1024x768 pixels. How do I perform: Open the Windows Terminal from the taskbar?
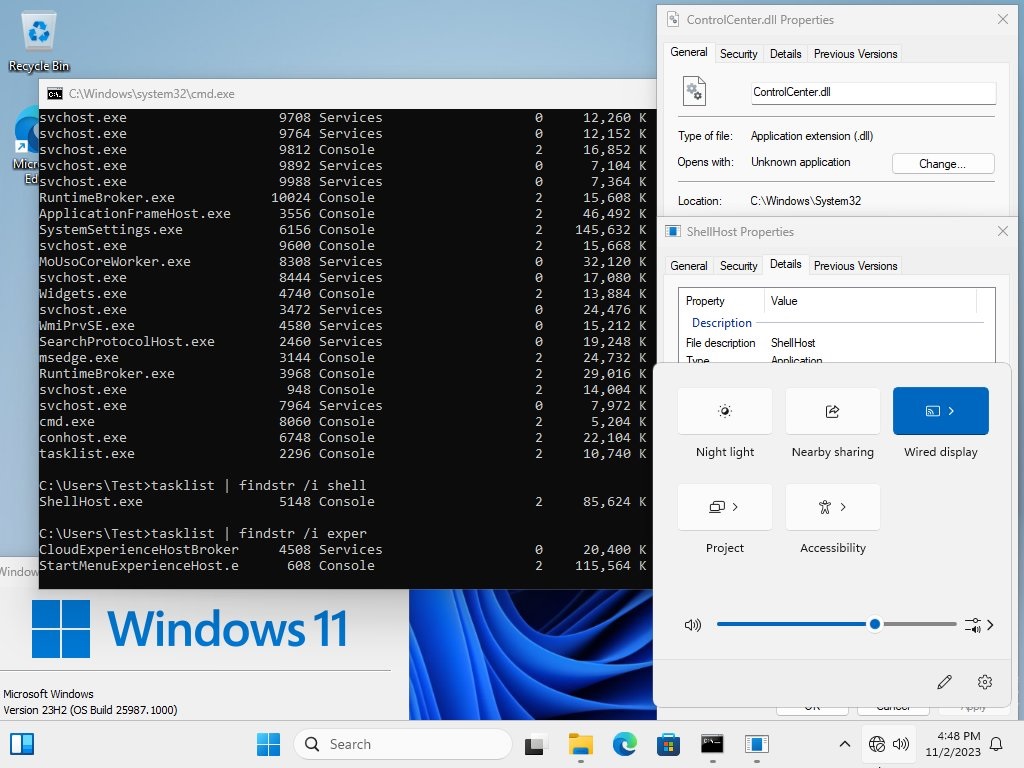click(x=712, y=744)
